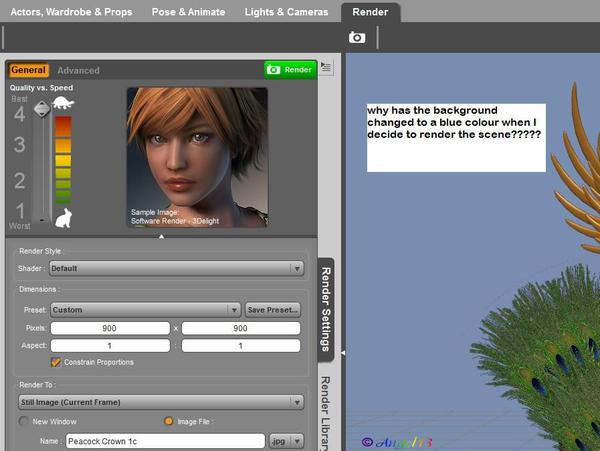Select quality level 3
600x451 pixels.
(x=20, y=145)
